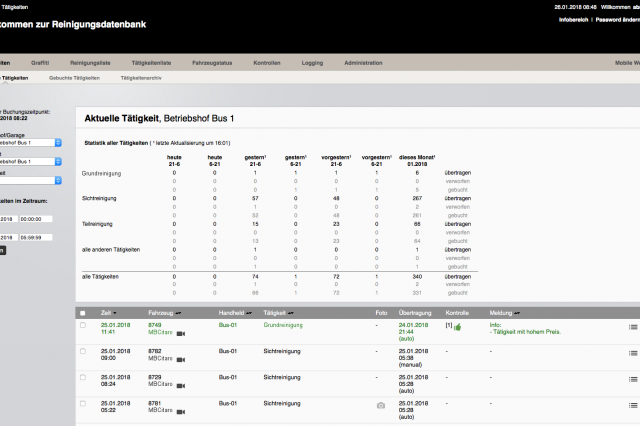This screenshot has width=640, height=426.
Task: Click the dark button below date fields
Action: coord(3,251)
